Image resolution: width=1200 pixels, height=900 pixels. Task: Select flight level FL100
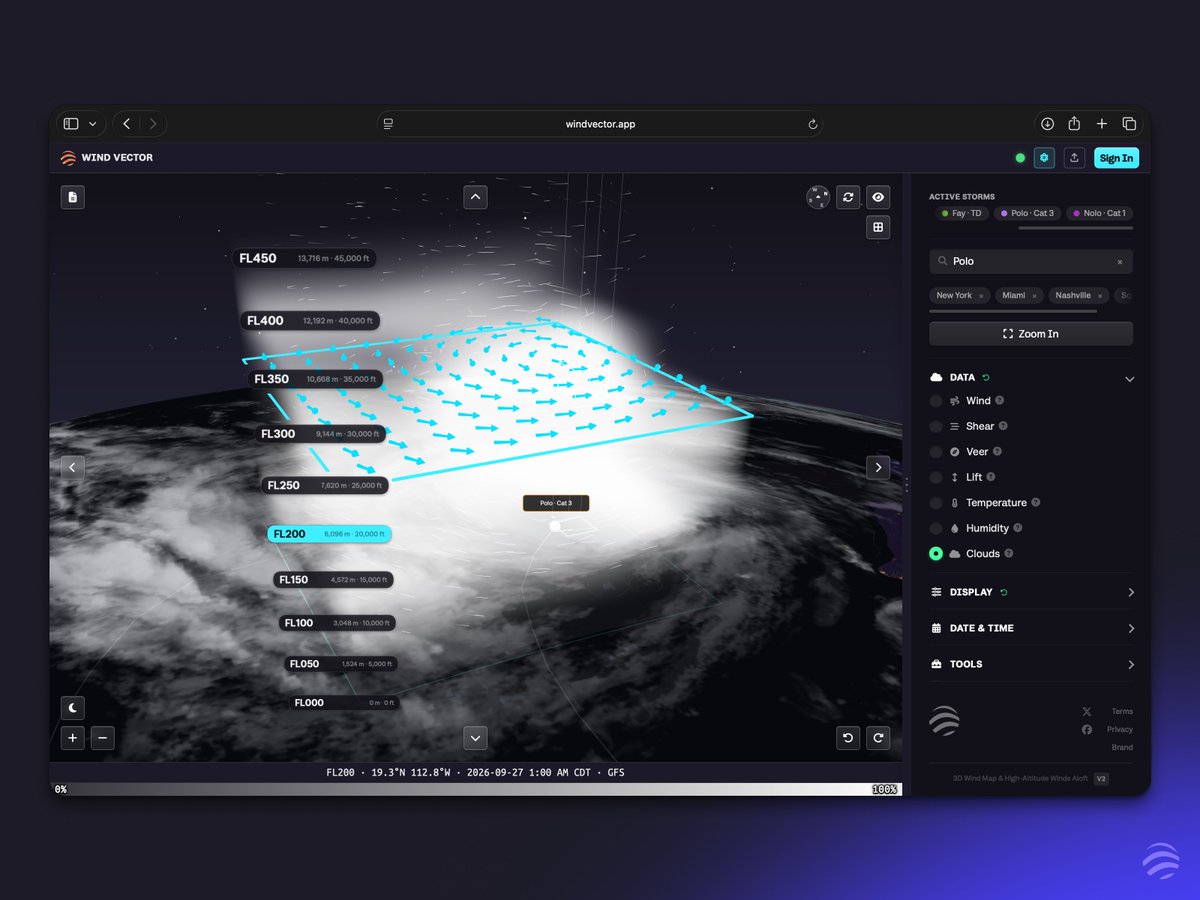pyautogui.click(x=337, y=623)
